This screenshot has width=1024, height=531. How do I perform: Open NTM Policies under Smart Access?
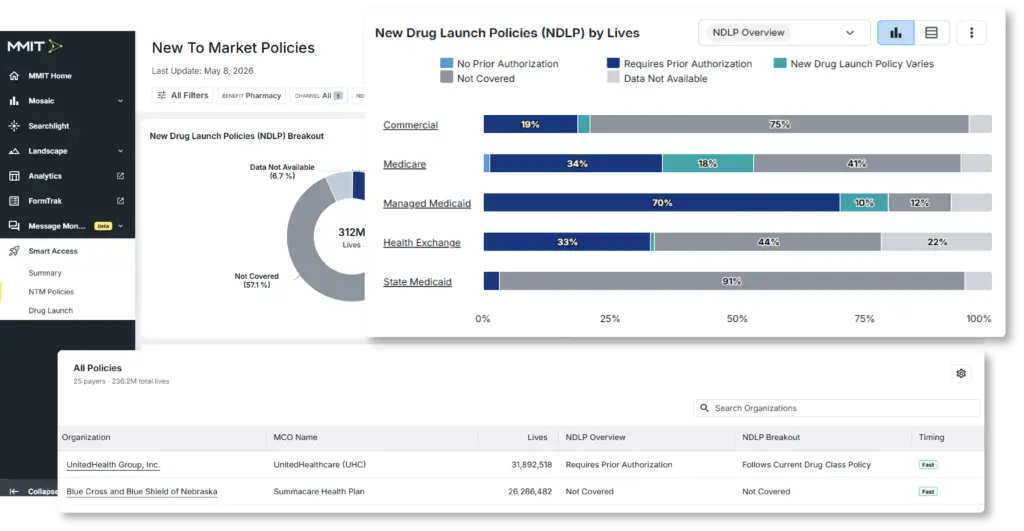point(51,292)
